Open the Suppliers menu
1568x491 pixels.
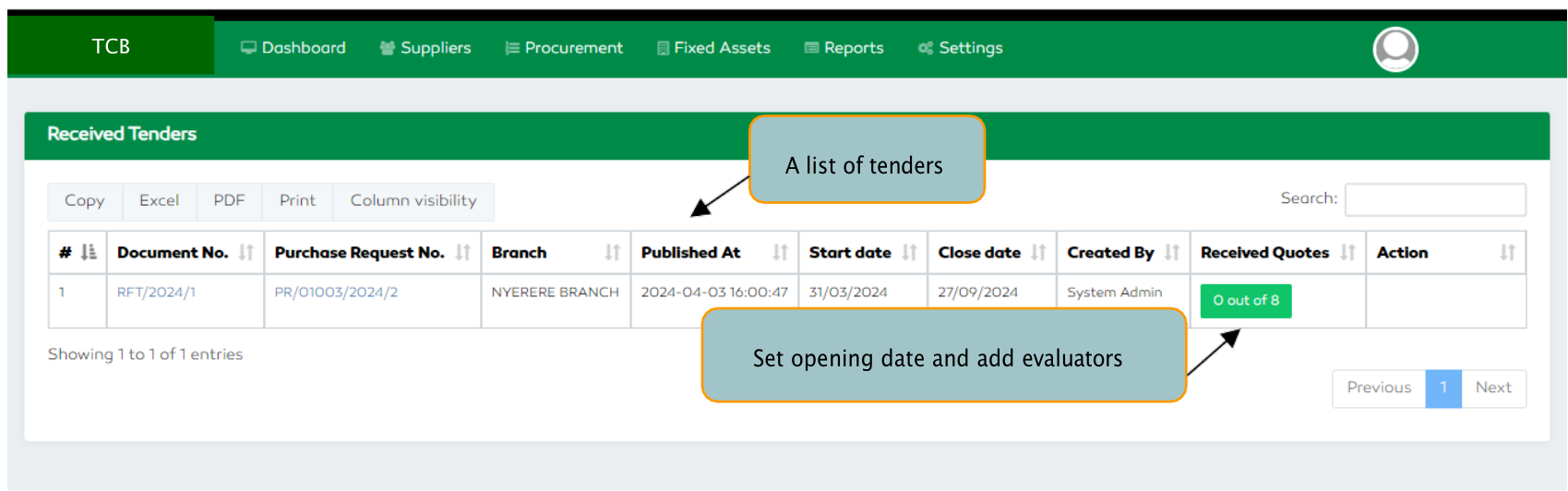[425, 48]
